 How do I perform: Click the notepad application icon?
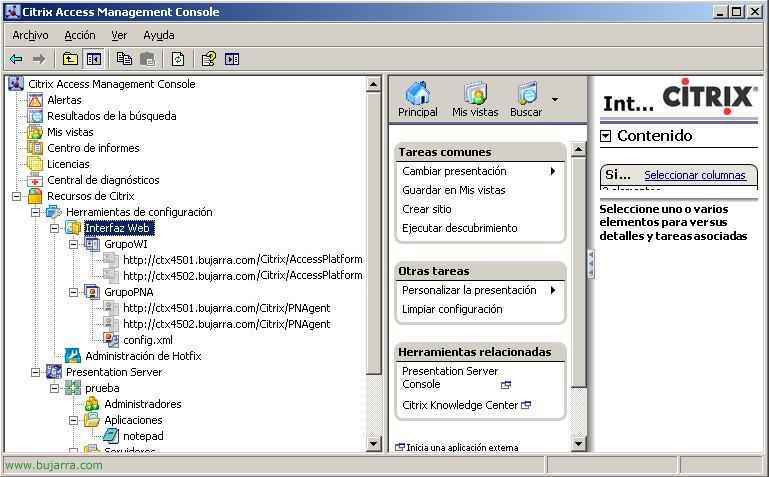tap(111, 436)
